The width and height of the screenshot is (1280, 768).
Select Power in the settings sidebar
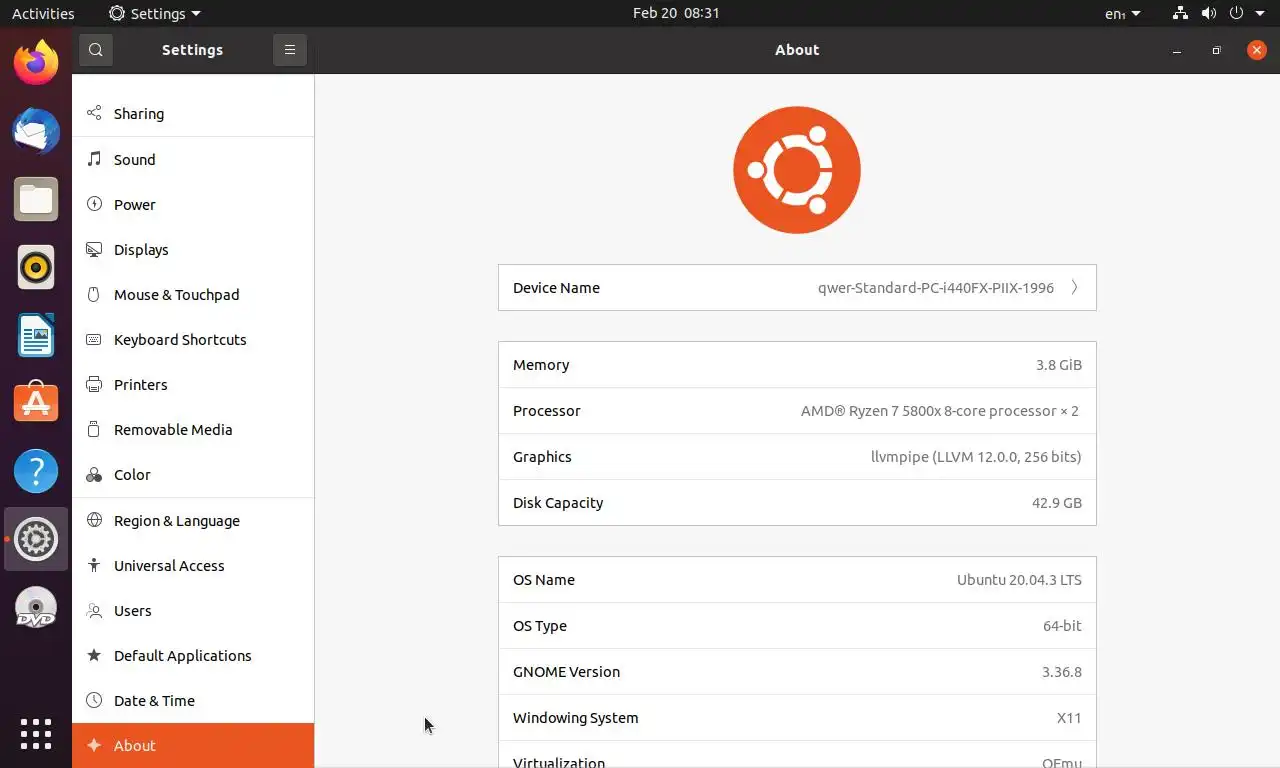click(193, 204)
